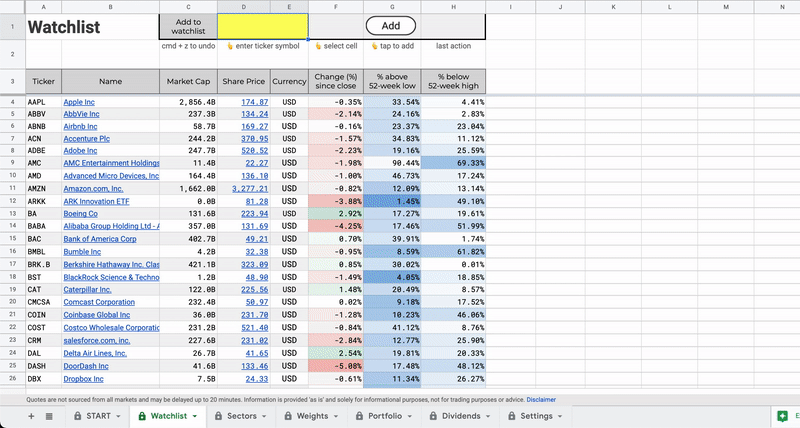800x428 pixels.
Task: Open the Adobe Inc link
Action: (80, 151)
